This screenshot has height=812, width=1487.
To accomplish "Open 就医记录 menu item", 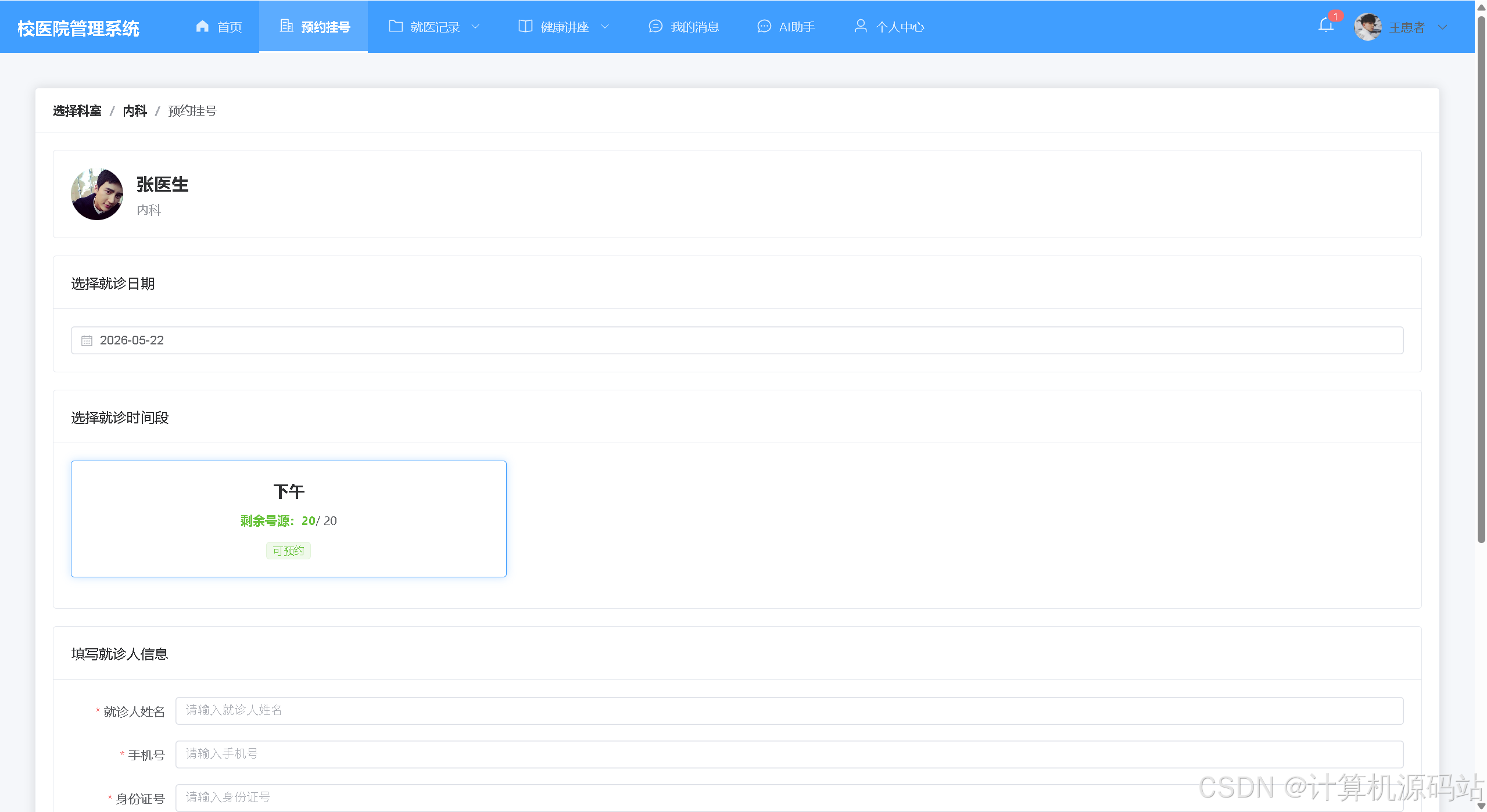I will (433, 27).
